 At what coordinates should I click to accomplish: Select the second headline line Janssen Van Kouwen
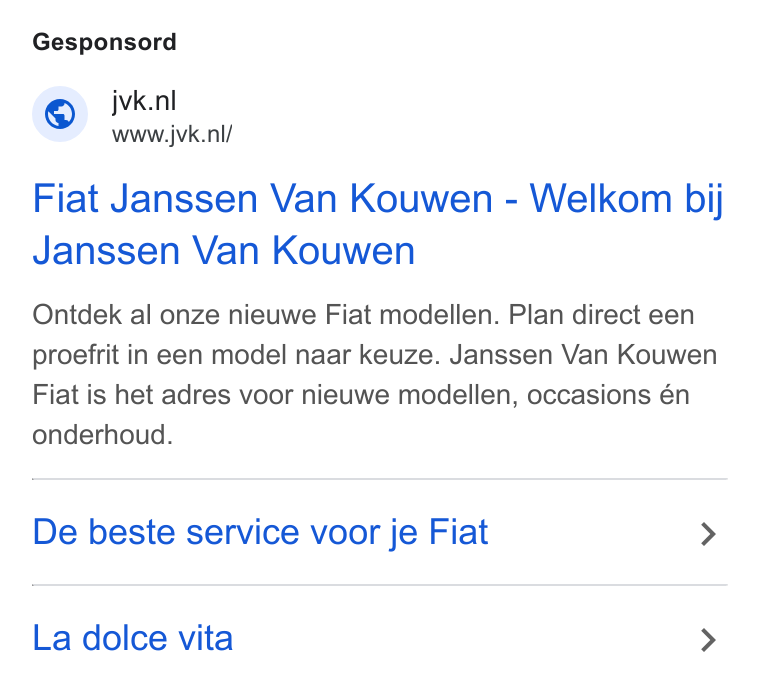pos(224,251)
